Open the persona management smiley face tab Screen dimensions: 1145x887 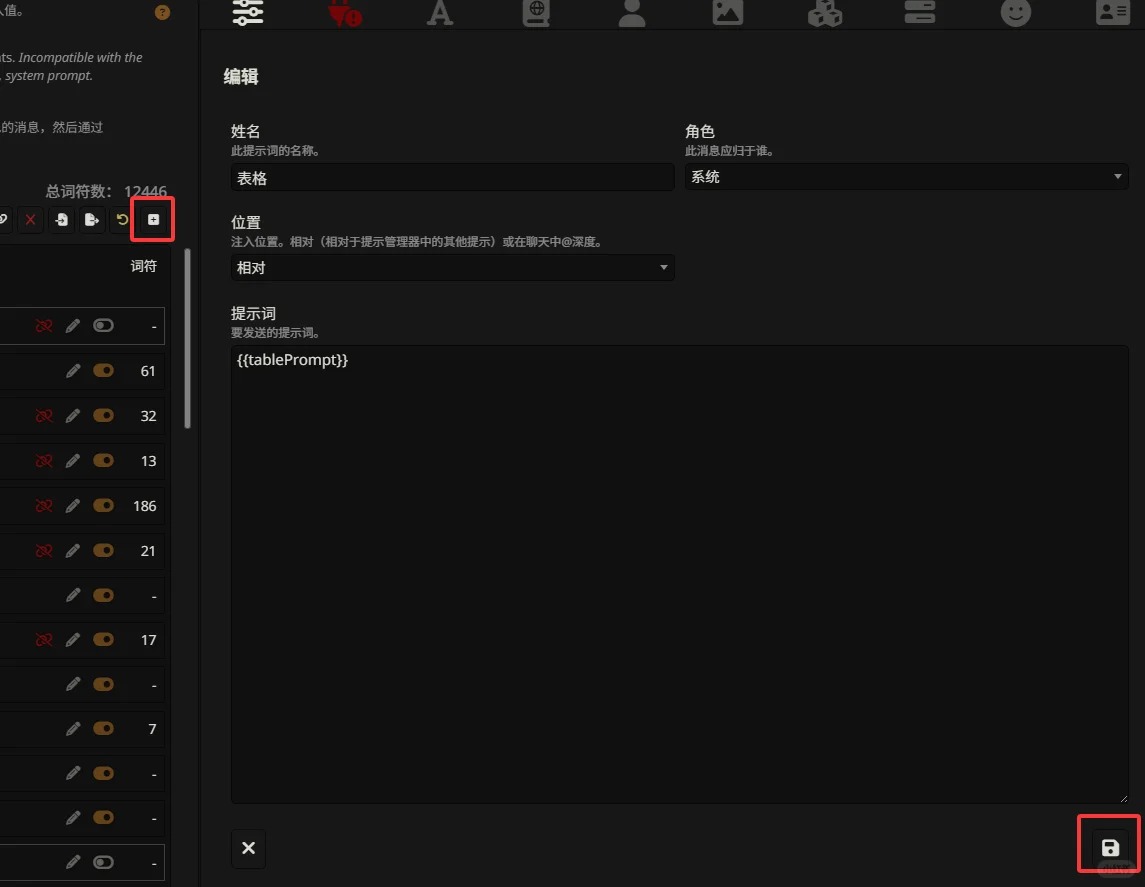click(1015, 12)
